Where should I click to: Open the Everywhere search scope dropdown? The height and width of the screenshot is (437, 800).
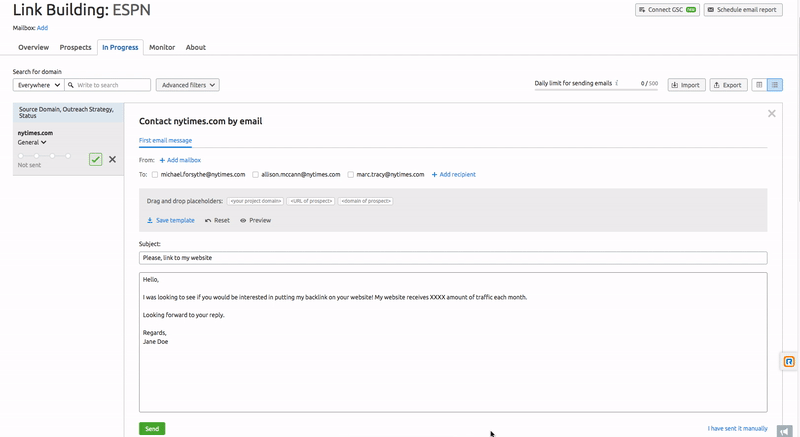[38, 85]
